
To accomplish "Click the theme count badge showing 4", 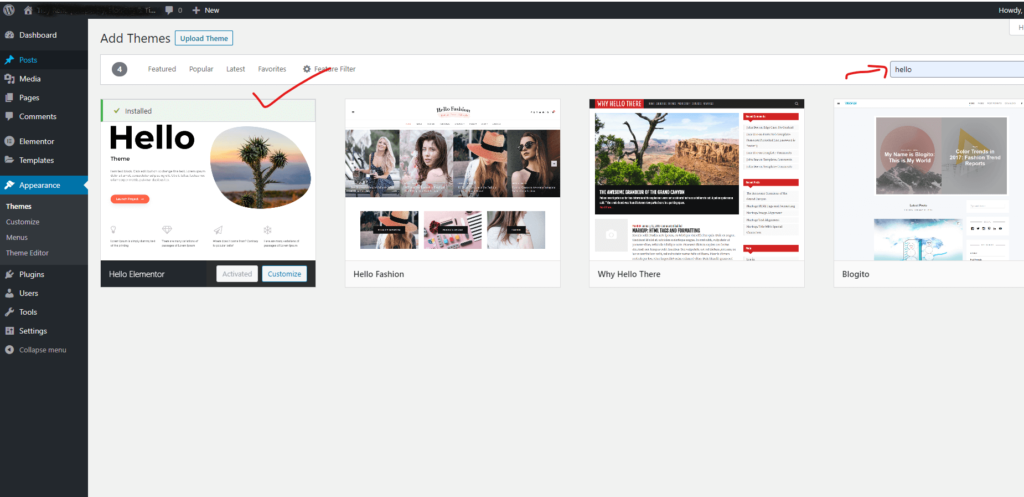I will click(119, 69).
